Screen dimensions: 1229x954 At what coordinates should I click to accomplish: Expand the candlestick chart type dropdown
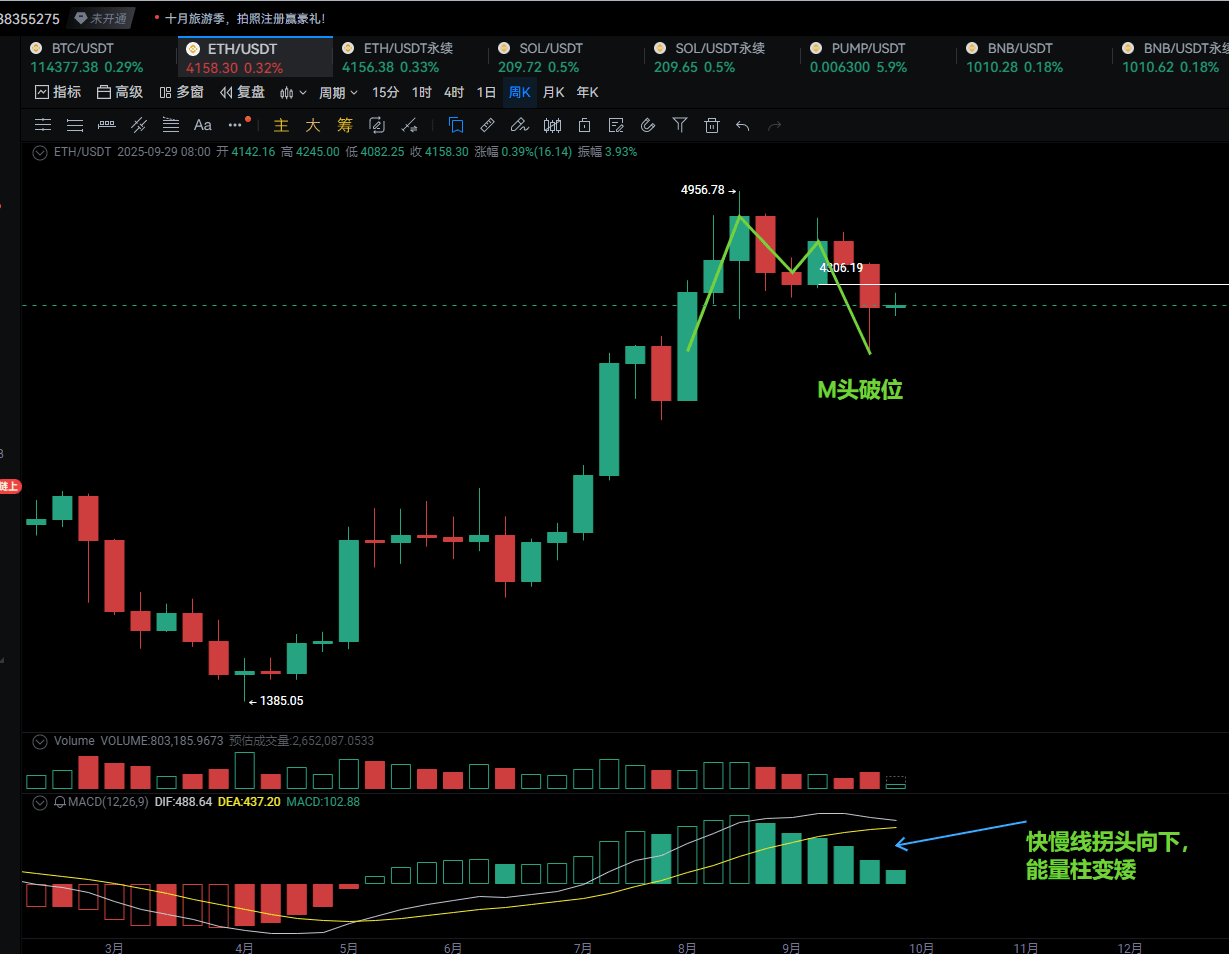point(294,92)
